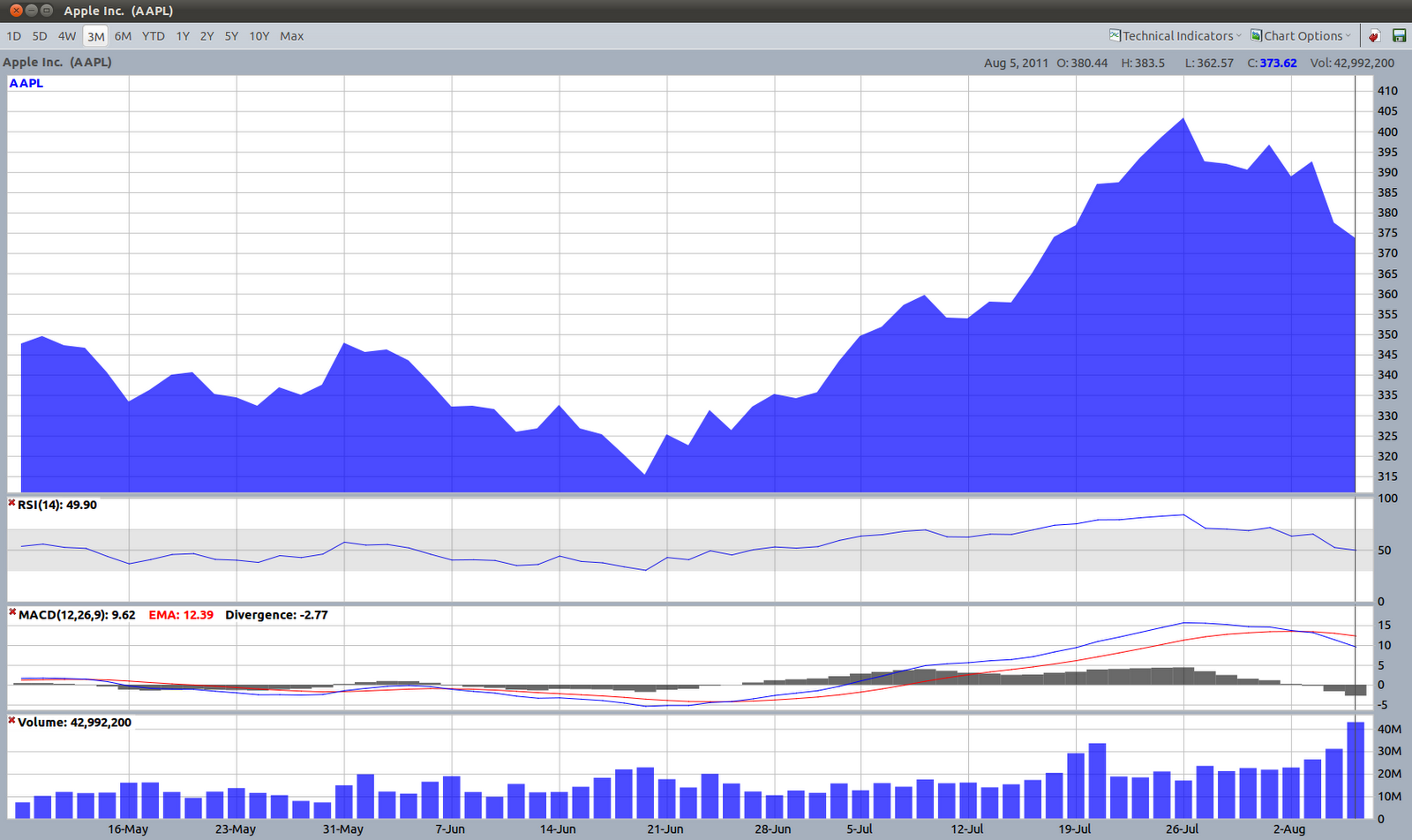Open the Technical Indicators dropdown
This screenshot has width=1412, height=840.
pyautogui.click(x=1175, y=36)
